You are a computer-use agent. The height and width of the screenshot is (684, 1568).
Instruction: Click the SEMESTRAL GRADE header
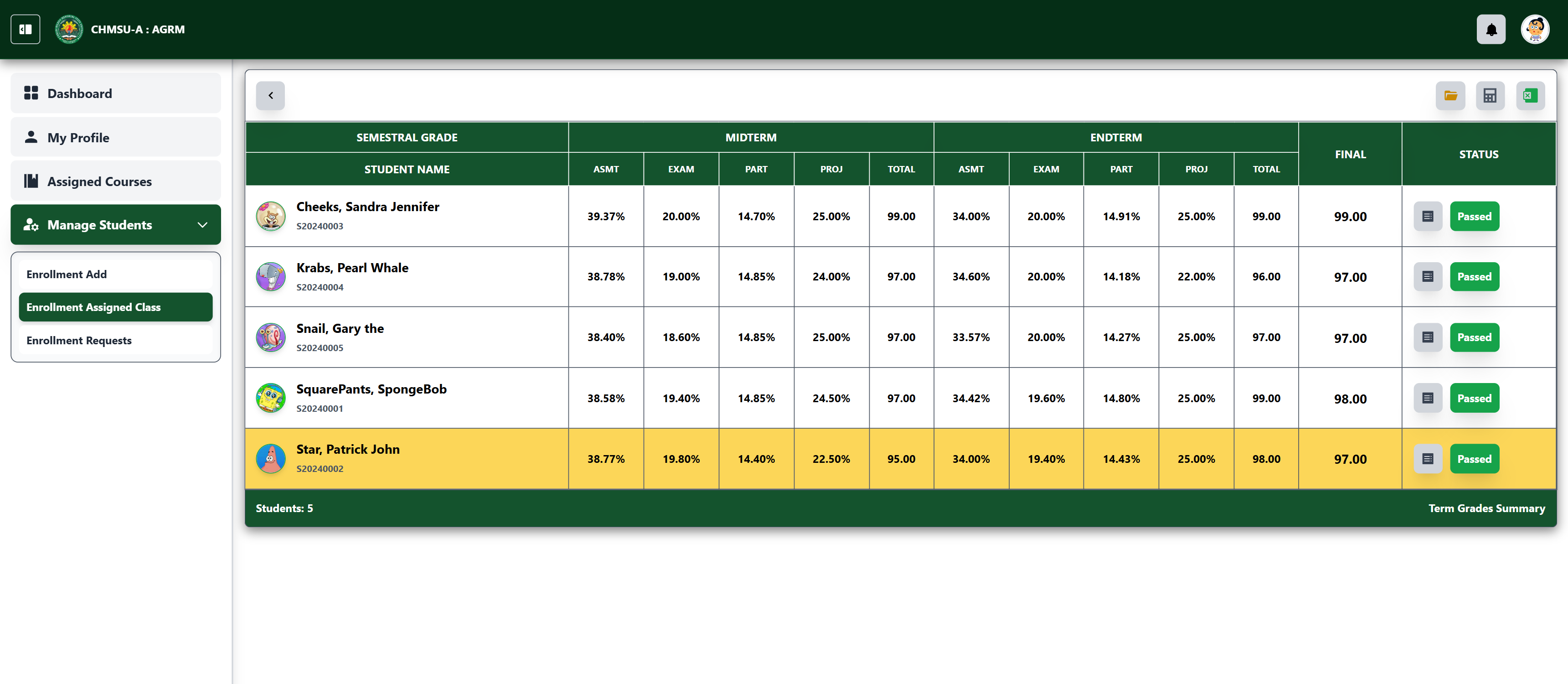[x=407, y=138]
